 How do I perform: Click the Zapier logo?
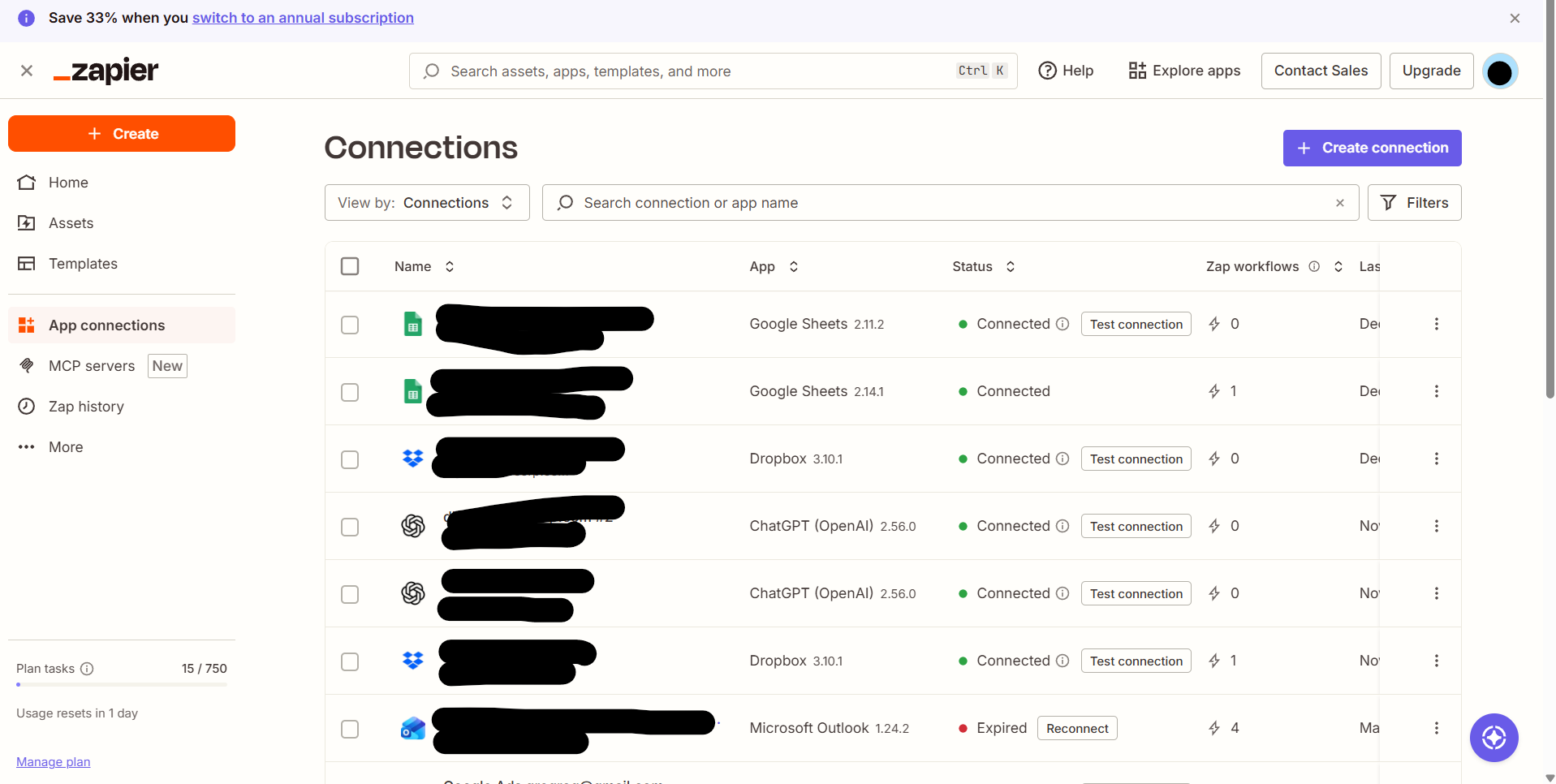tap(106, 71)
